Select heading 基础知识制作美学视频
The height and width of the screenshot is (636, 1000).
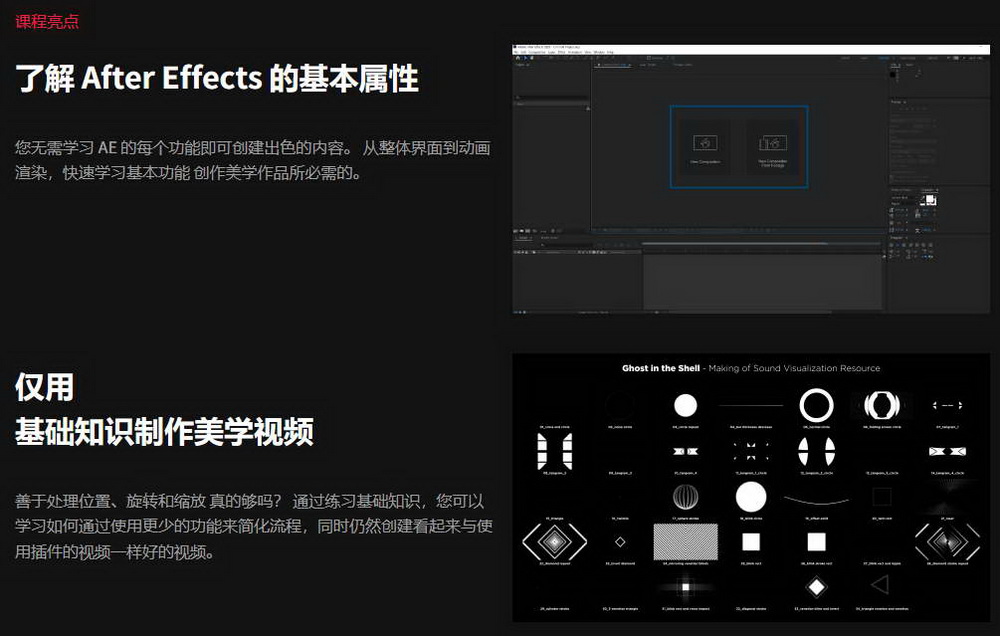click(164, 431)
